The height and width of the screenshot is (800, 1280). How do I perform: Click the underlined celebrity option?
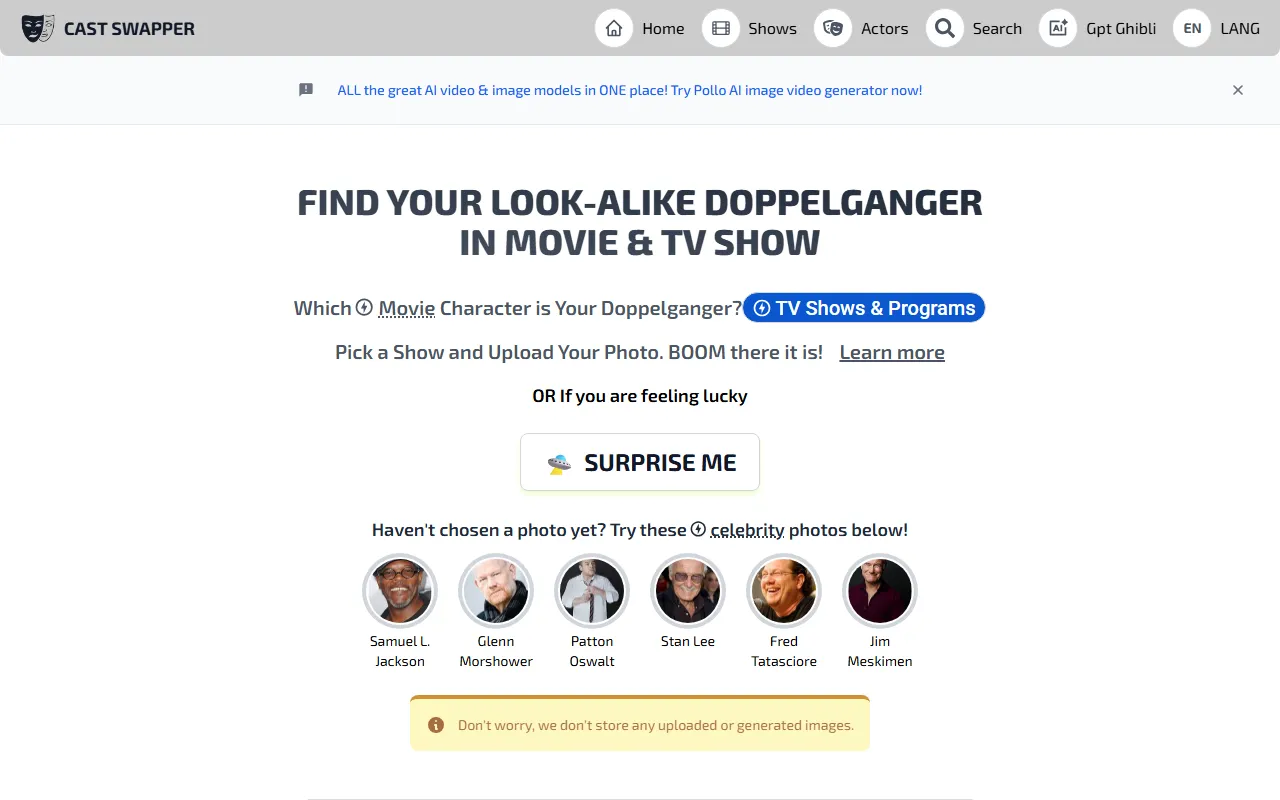click(747, 530)
